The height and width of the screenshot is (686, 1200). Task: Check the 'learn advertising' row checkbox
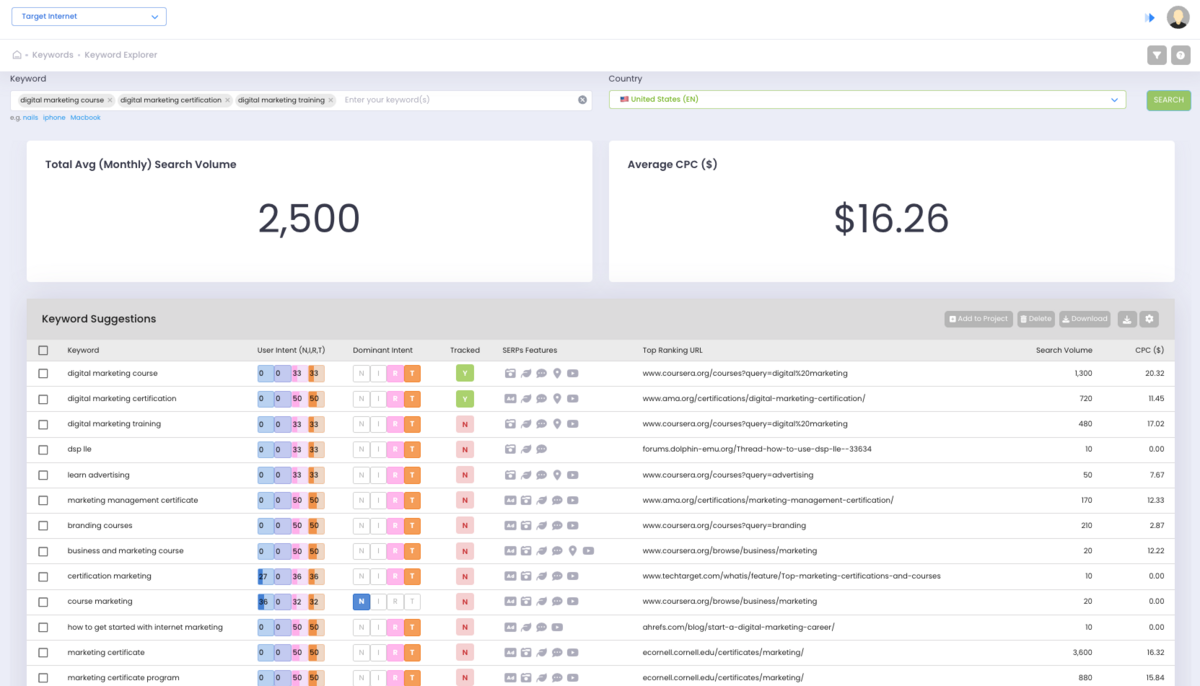(x=43, y=475)
